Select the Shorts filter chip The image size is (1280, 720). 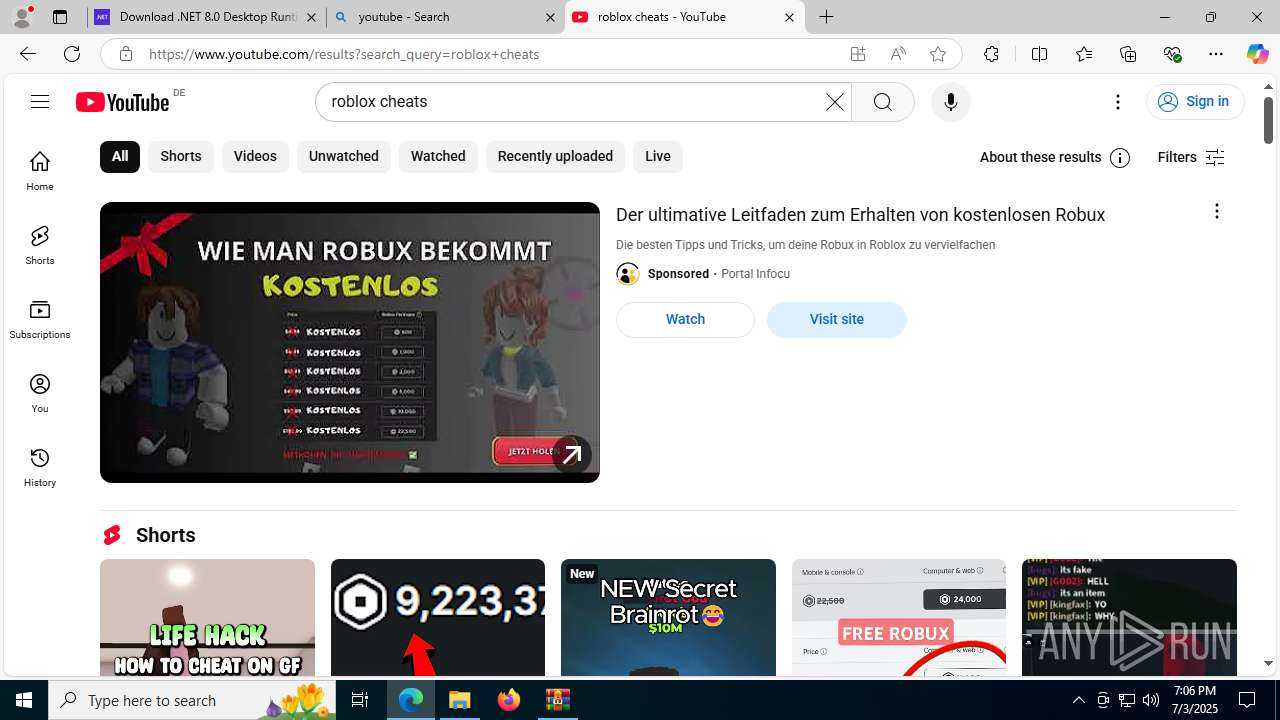[181, 157]
